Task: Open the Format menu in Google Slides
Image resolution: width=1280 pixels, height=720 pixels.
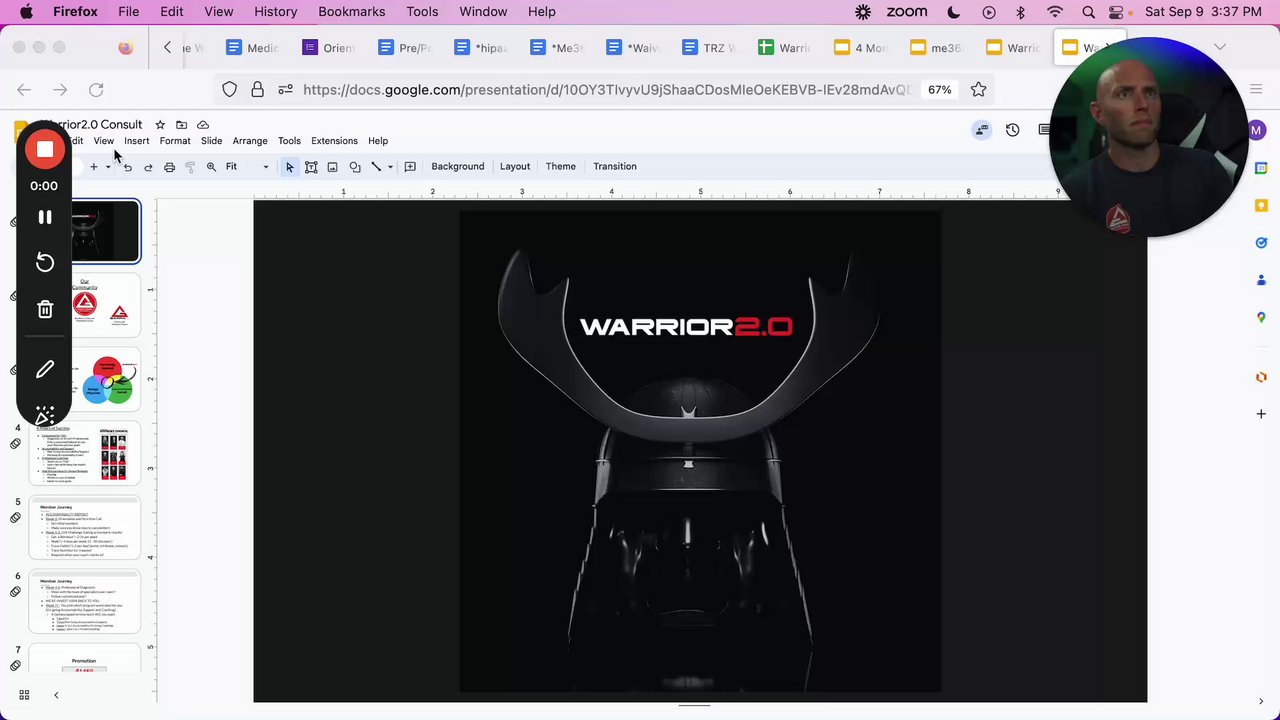Action: 175,141
